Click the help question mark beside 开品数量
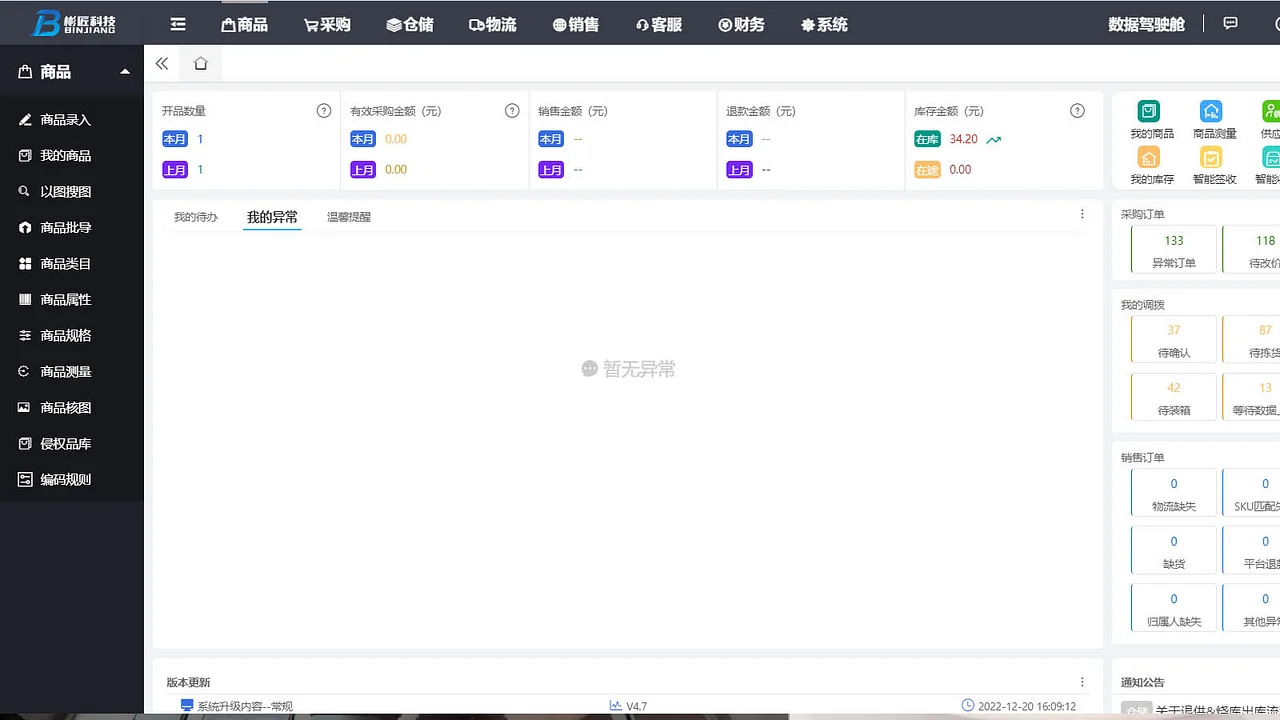 [323, 110]
